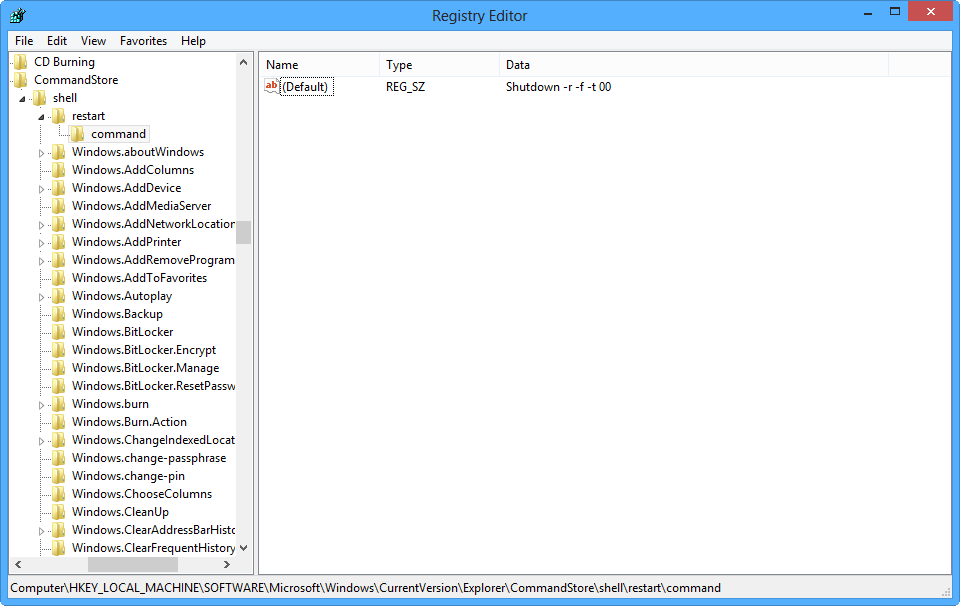Screen dimensions: 960x606
Task: Click the tree's vertical scrollbar thumb
Action: [x=244, y=232]
